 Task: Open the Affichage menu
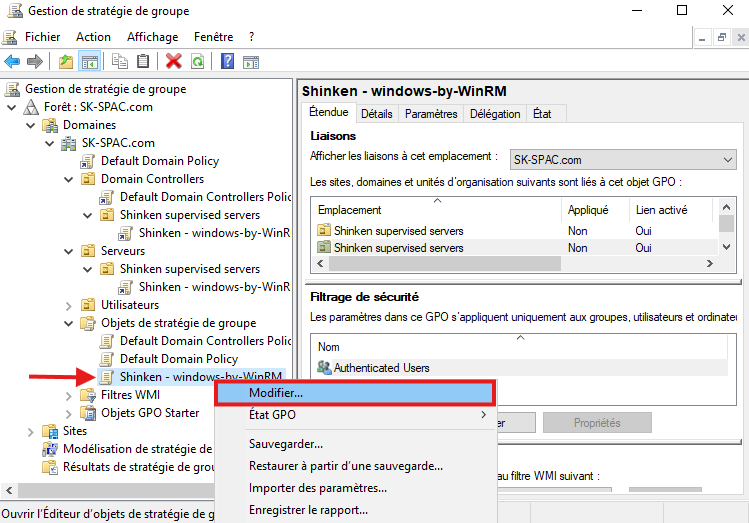[152, 36]
